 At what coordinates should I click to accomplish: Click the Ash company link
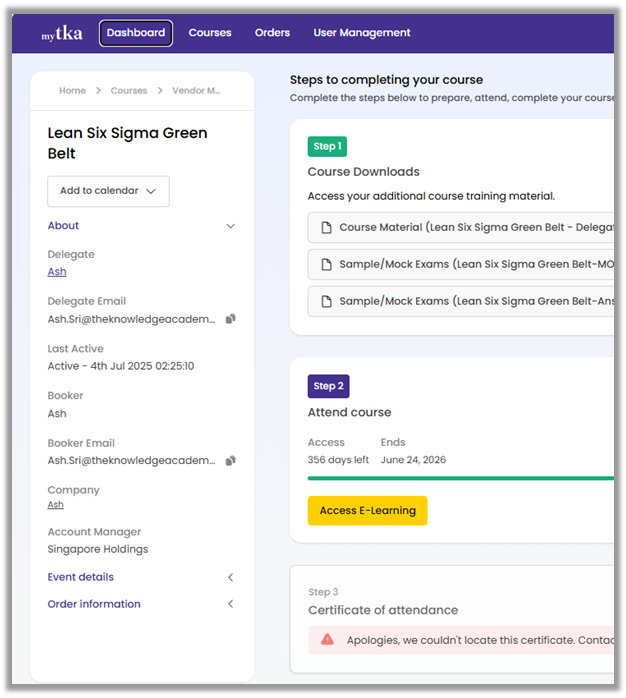click(56, 505)
